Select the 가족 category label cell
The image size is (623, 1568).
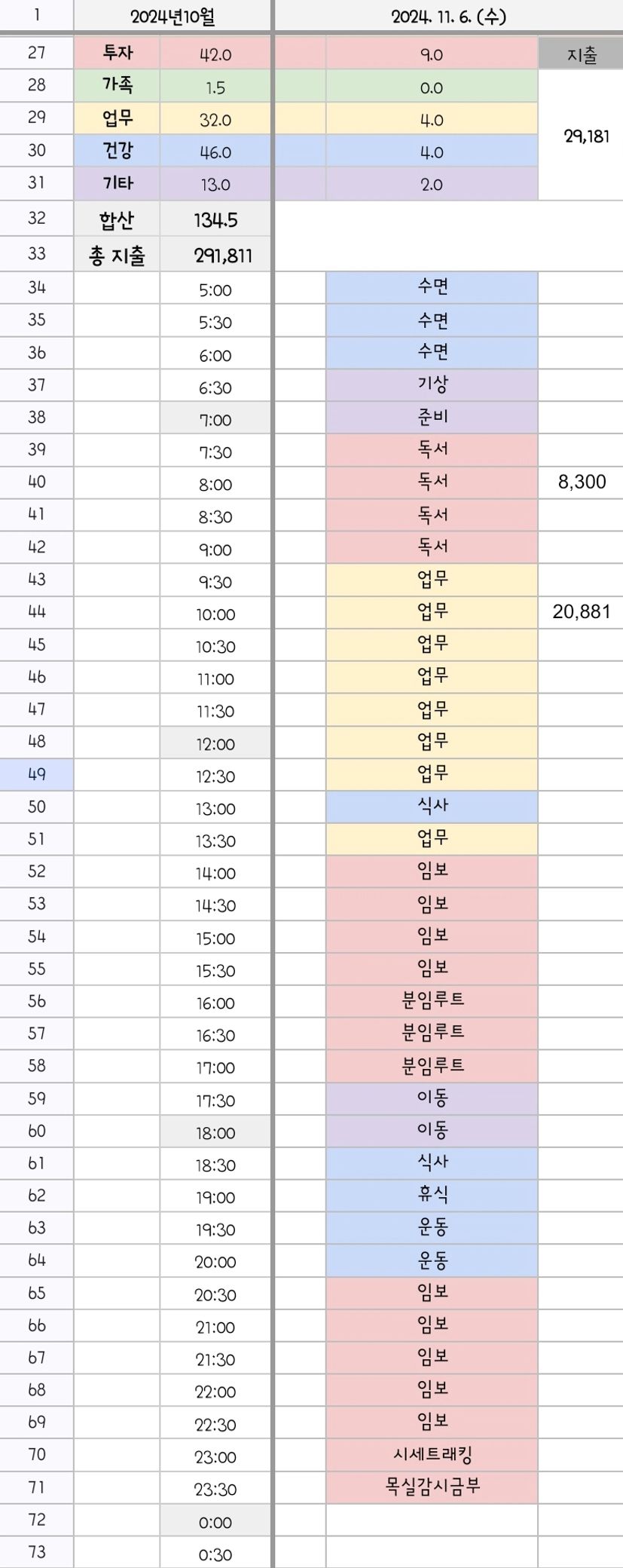118,86
